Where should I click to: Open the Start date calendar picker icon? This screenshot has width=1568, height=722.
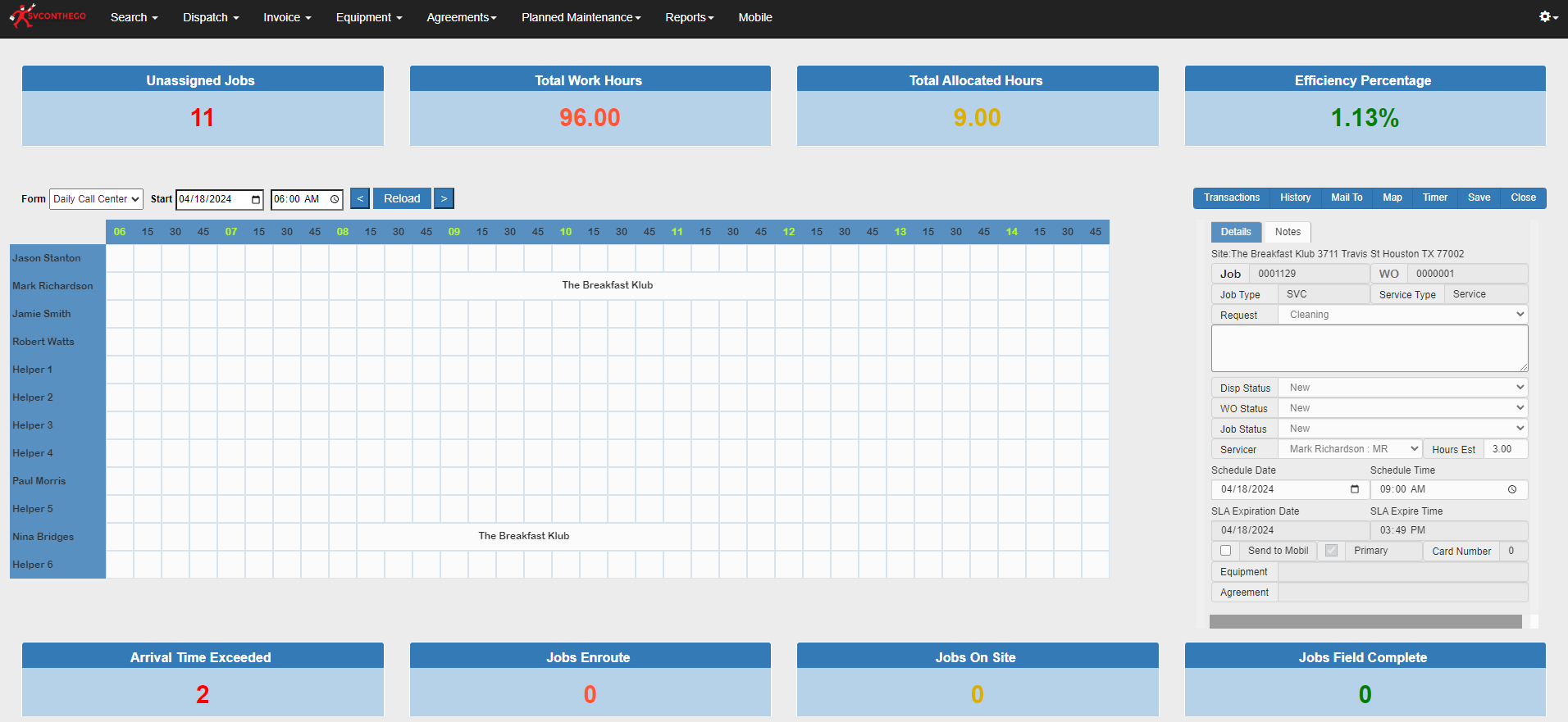(x=256, y=199)
